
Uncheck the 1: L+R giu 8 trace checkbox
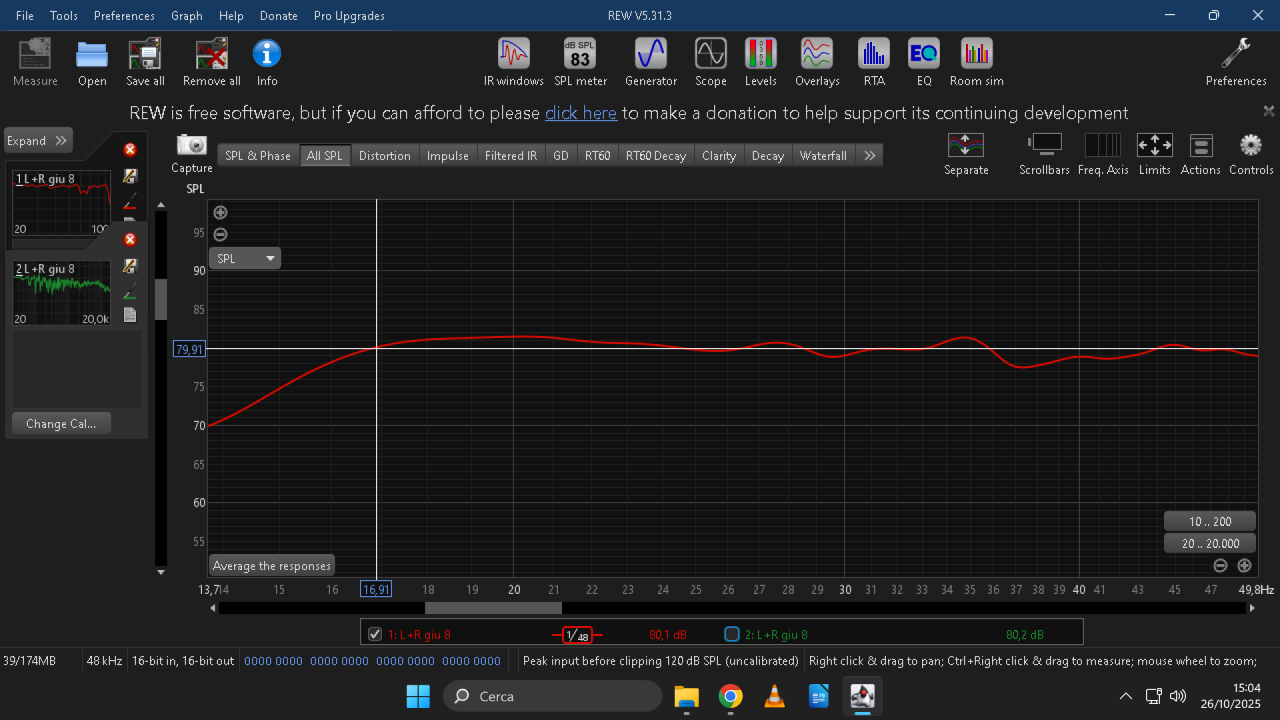coord(375,634)
